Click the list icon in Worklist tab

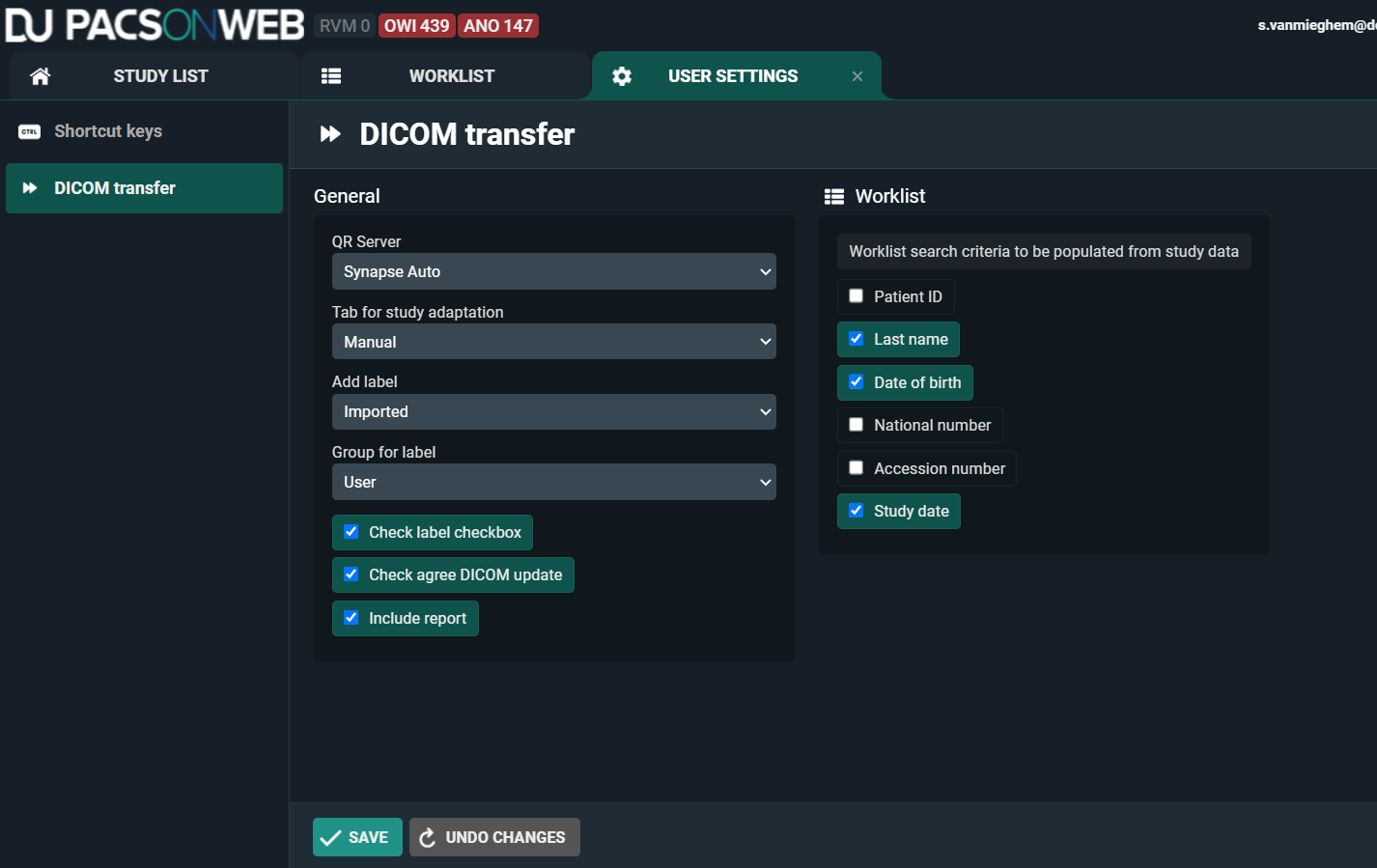[x=331, y=76]
